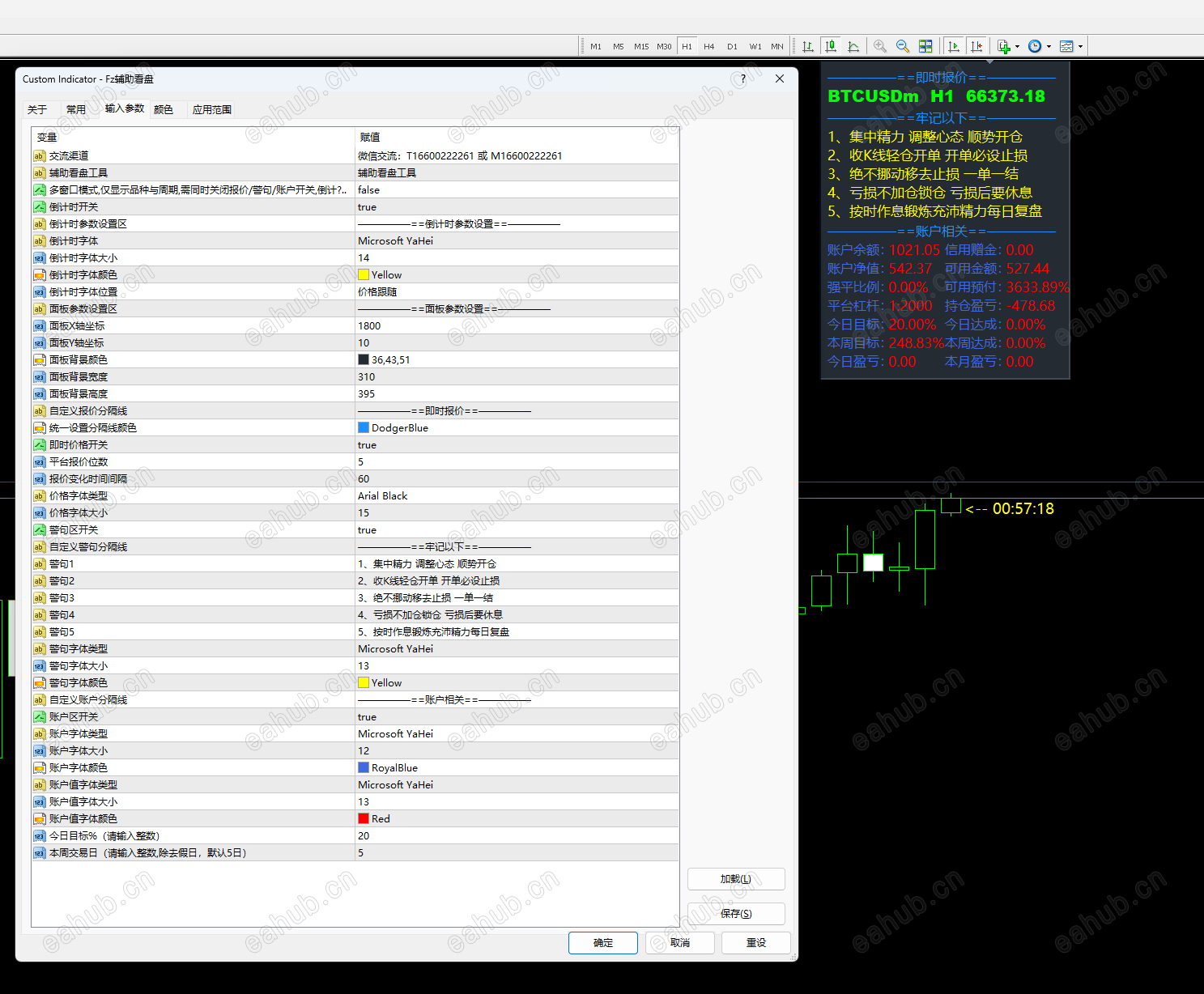Select W1 timeframe

point(755,46)
